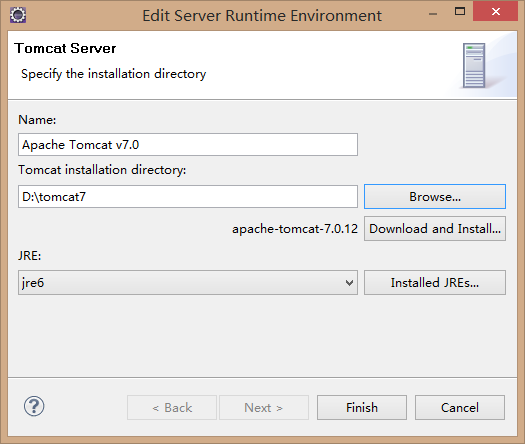The width and height of the screenshot is (525, 444).
Task: Click the disabled Next button
Action: [264, 408]
